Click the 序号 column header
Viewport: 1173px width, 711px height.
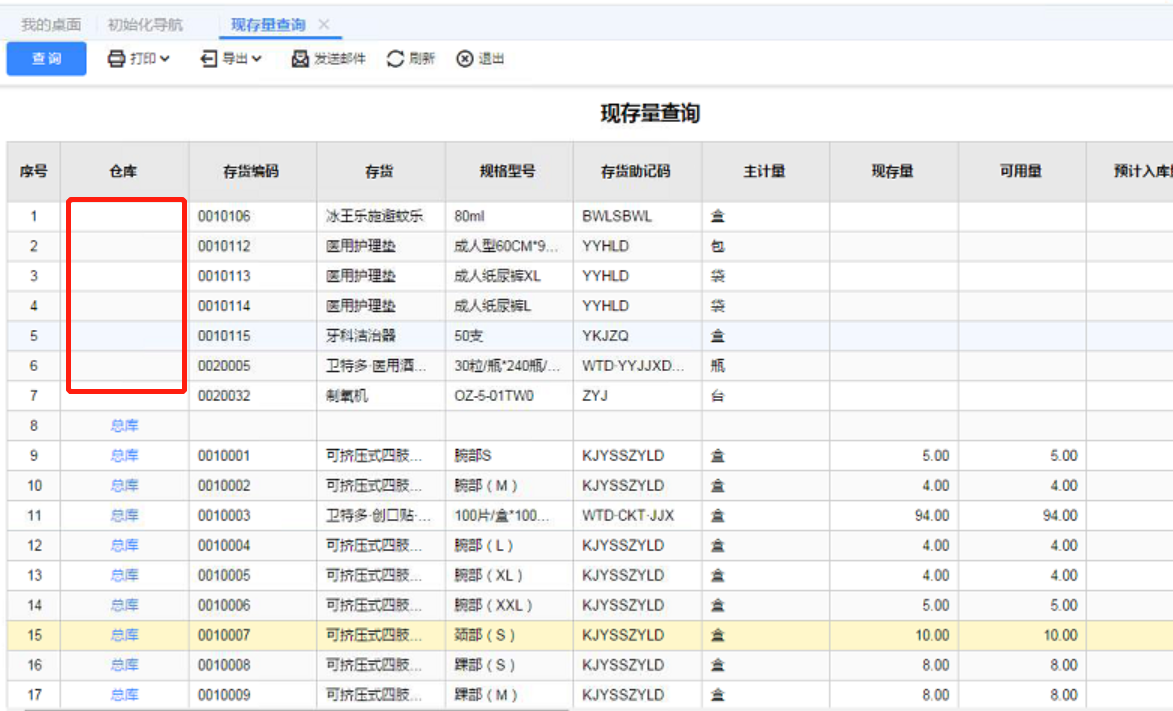coord(34,171)
